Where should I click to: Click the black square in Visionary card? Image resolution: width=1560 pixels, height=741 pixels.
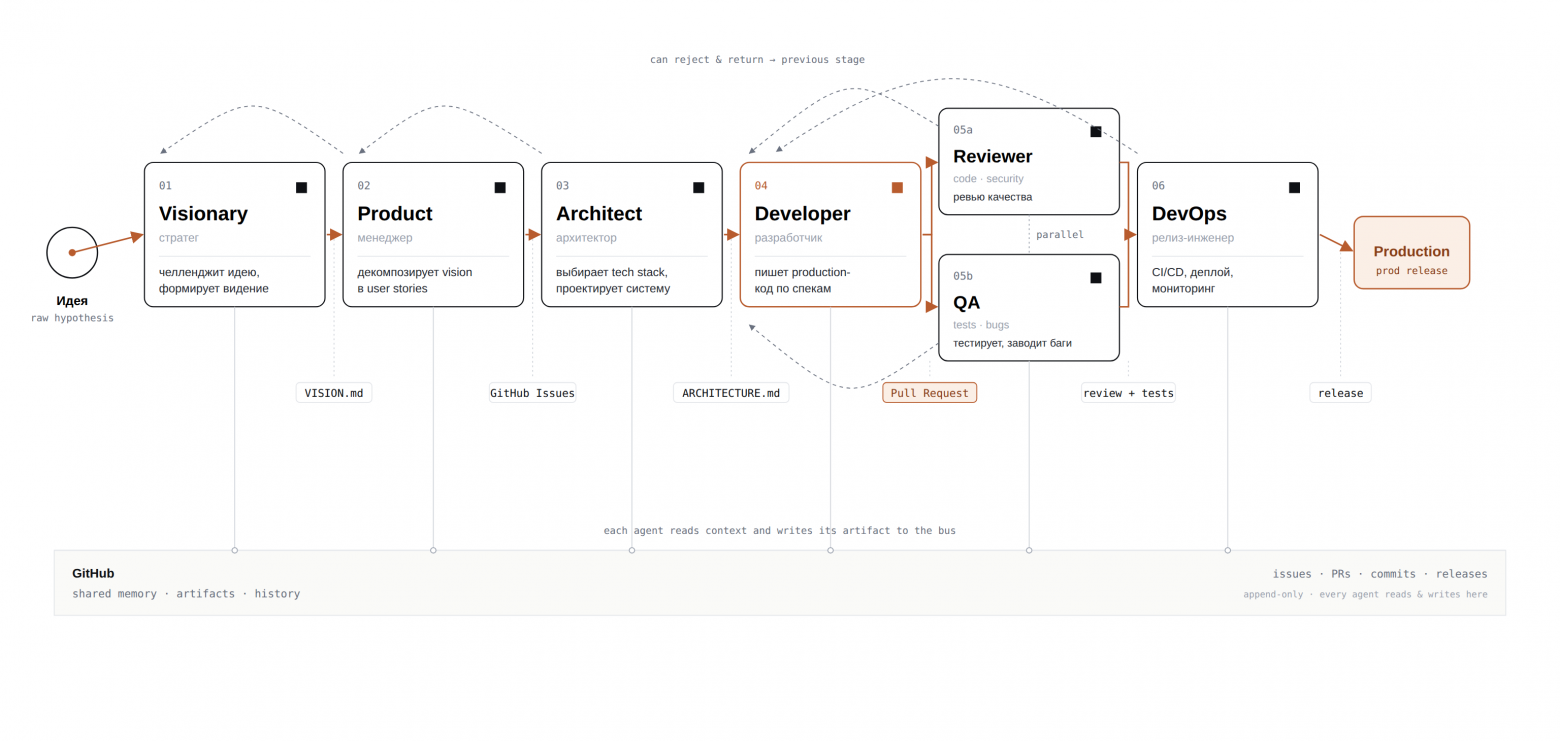click(301, 187)
